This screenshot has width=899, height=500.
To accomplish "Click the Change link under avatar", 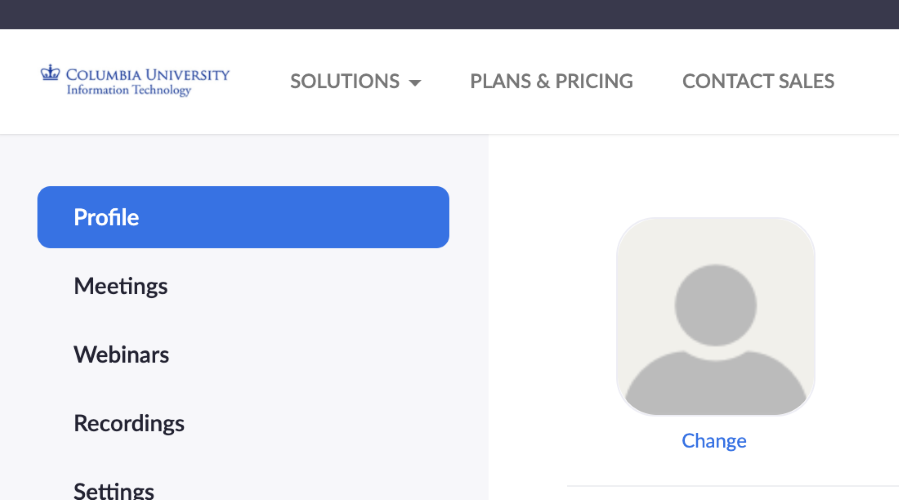I will 714,440.
